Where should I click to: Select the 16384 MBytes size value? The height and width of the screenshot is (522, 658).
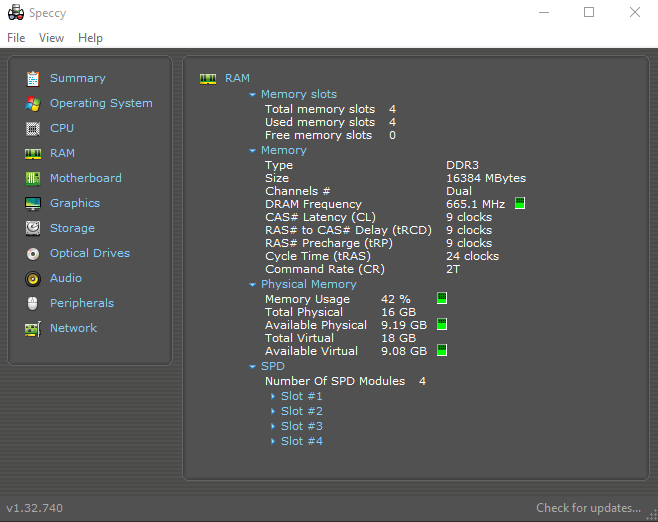(486, 178)
